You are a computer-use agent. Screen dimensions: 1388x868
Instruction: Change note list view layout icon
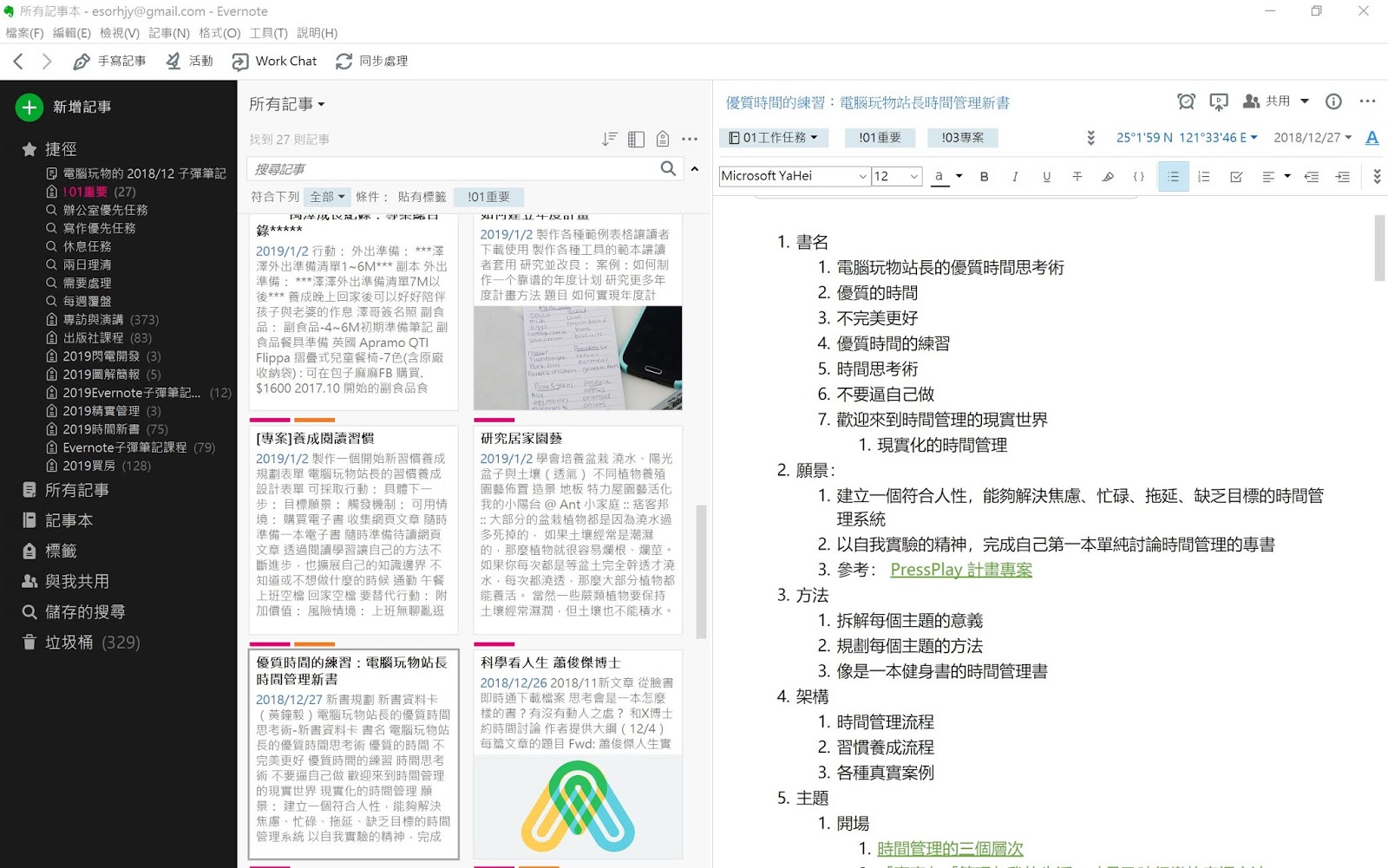click(636, 139)
